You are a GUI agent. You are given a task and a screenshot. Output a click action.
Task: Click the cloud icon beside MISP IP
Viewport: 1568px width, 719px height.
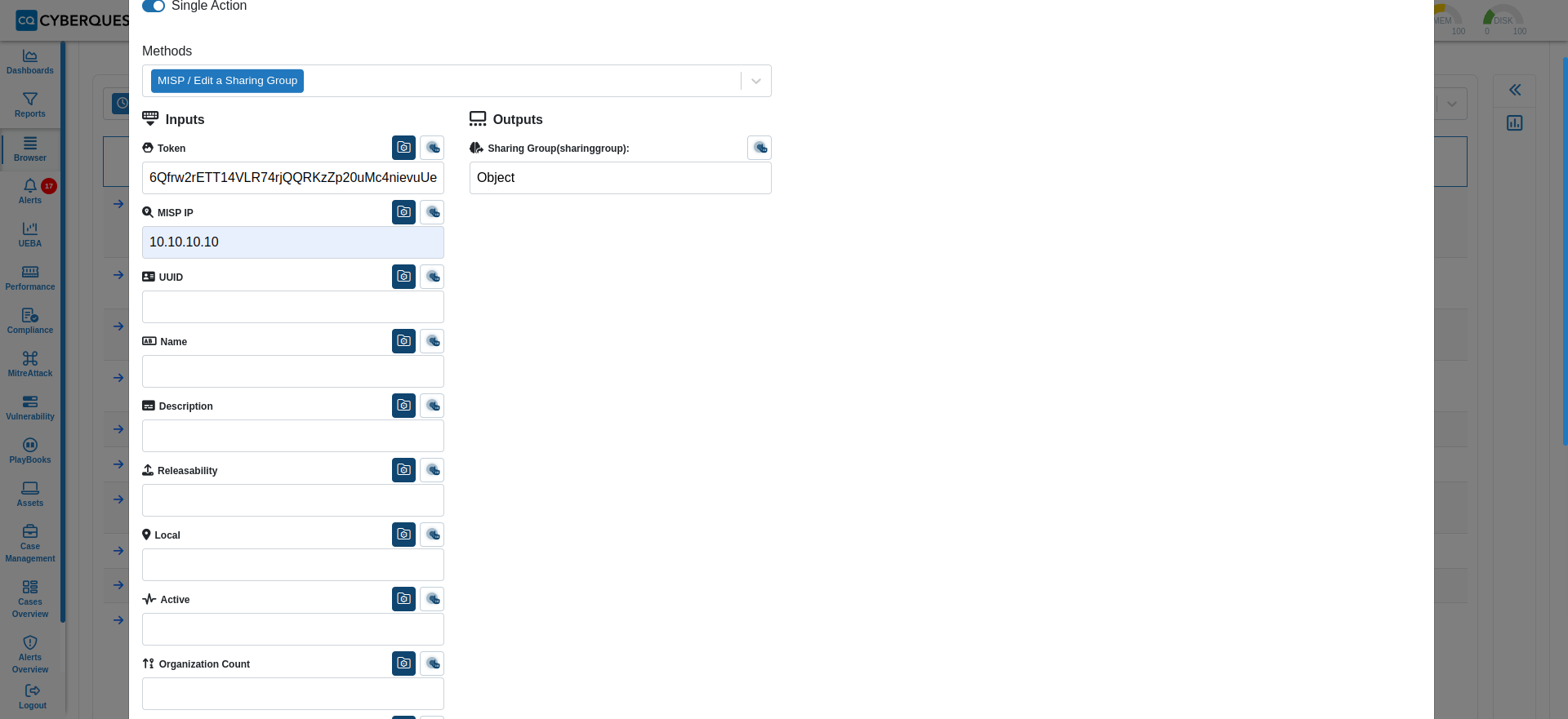[432, 212]
